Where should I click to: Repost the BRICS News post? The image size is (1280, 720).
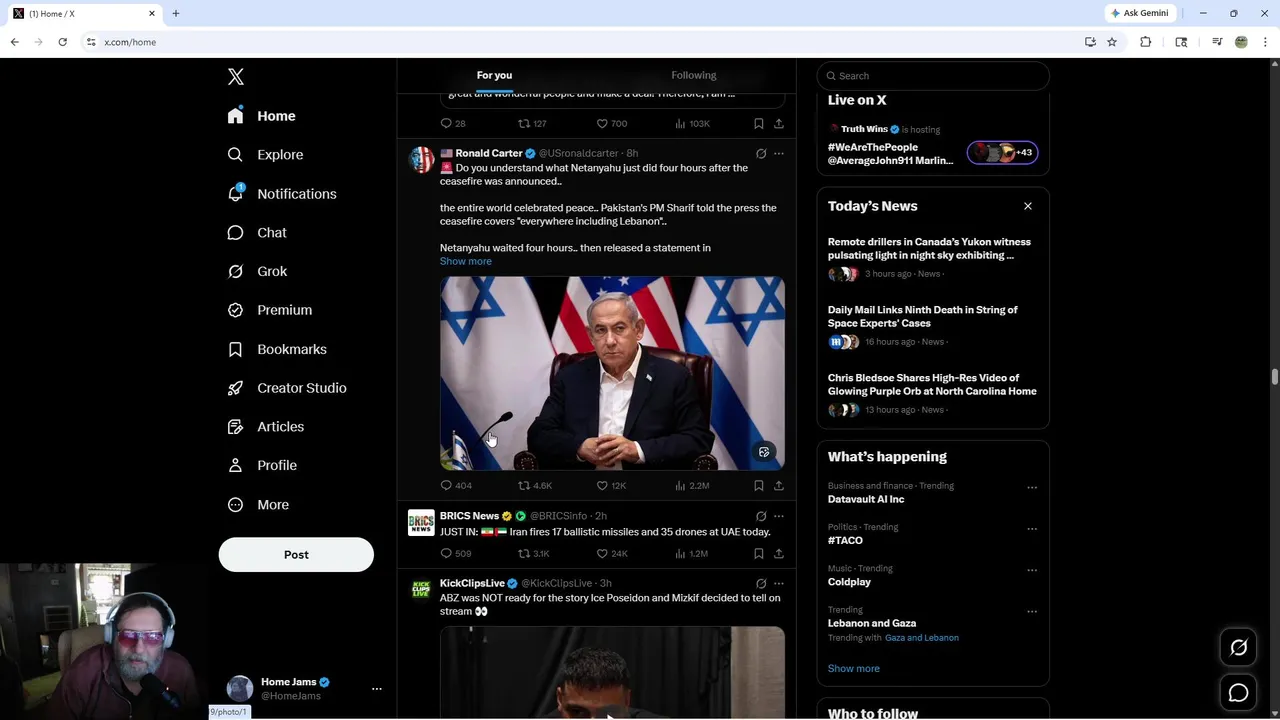coord(534,554)
